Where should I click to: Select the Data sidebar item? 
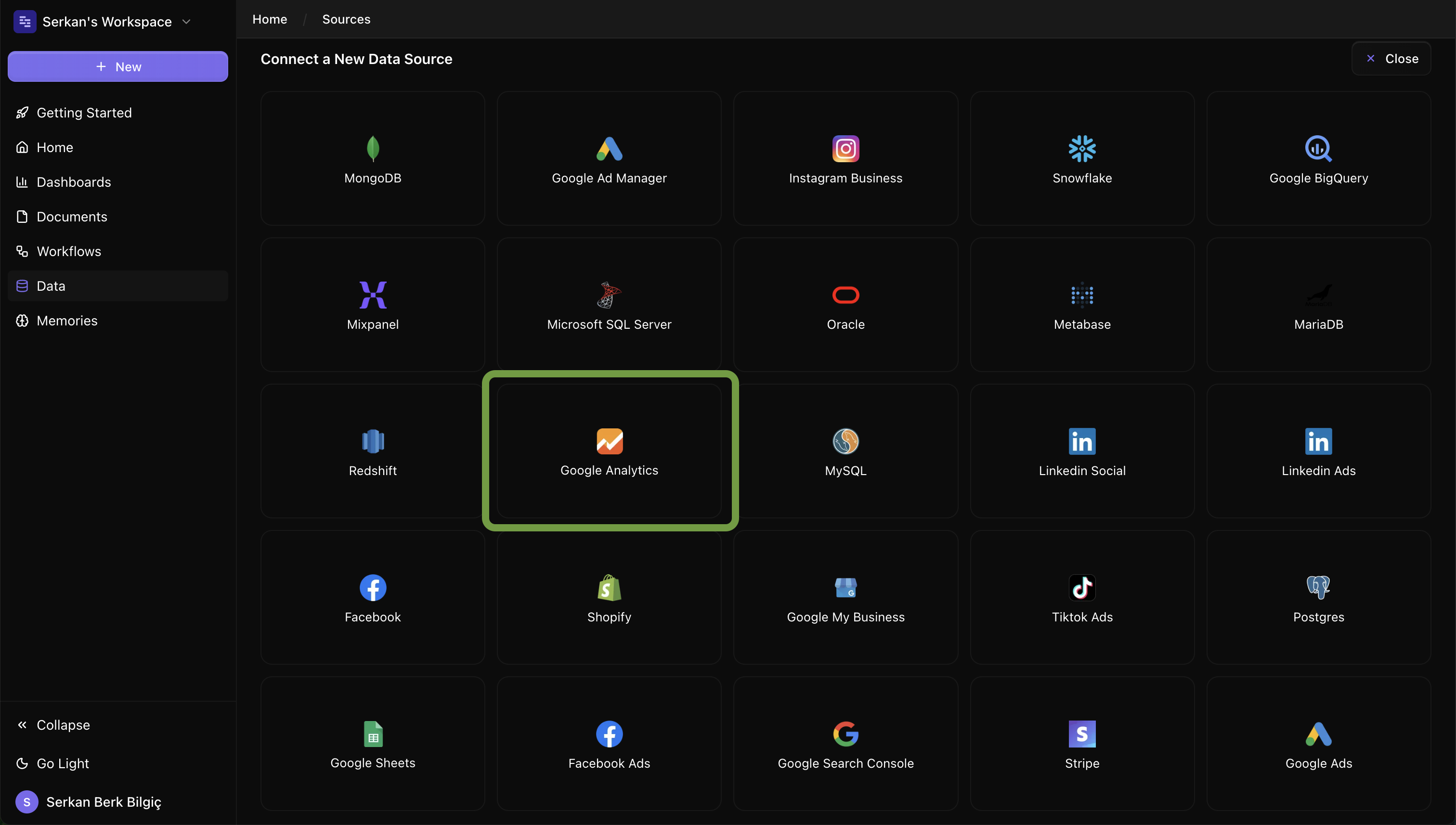pyautogui.click(x=118, y=285)
